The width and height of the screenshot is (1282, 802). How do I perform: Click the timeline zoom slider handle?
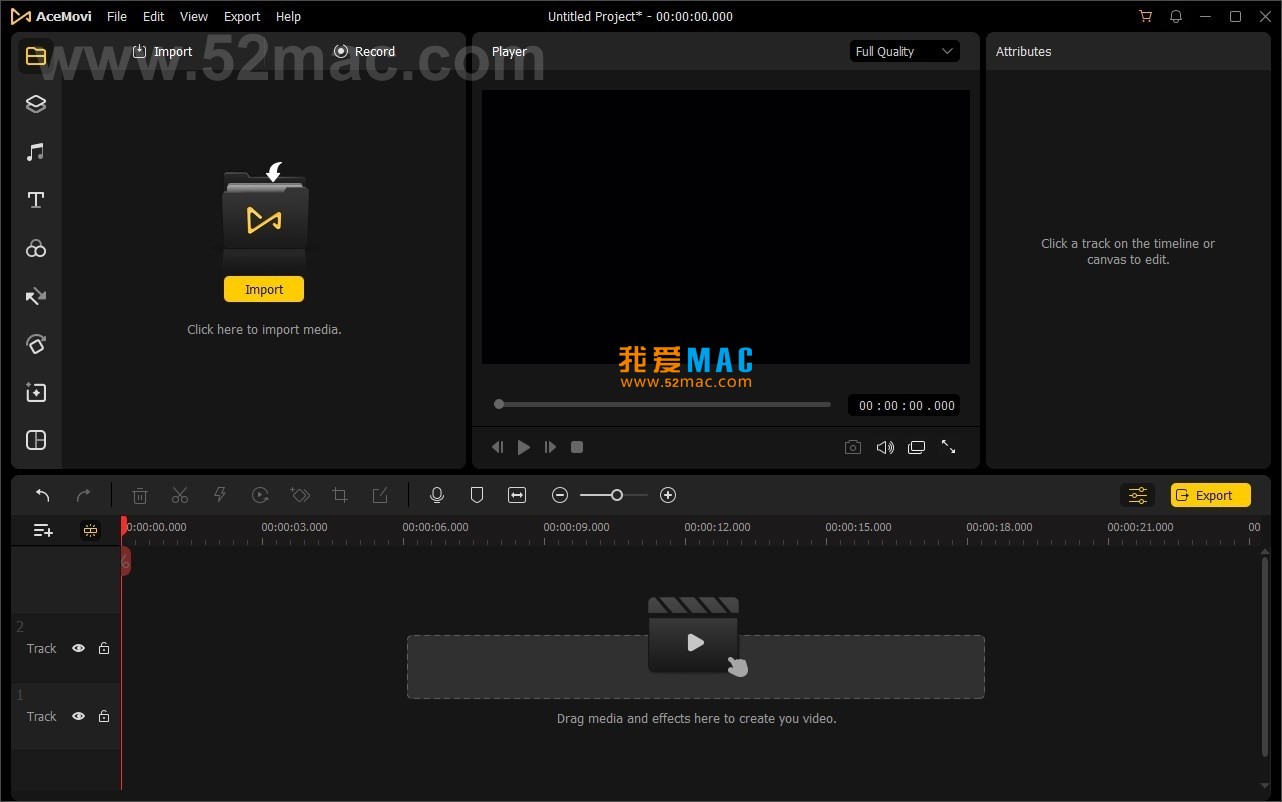tap(617, 495)
